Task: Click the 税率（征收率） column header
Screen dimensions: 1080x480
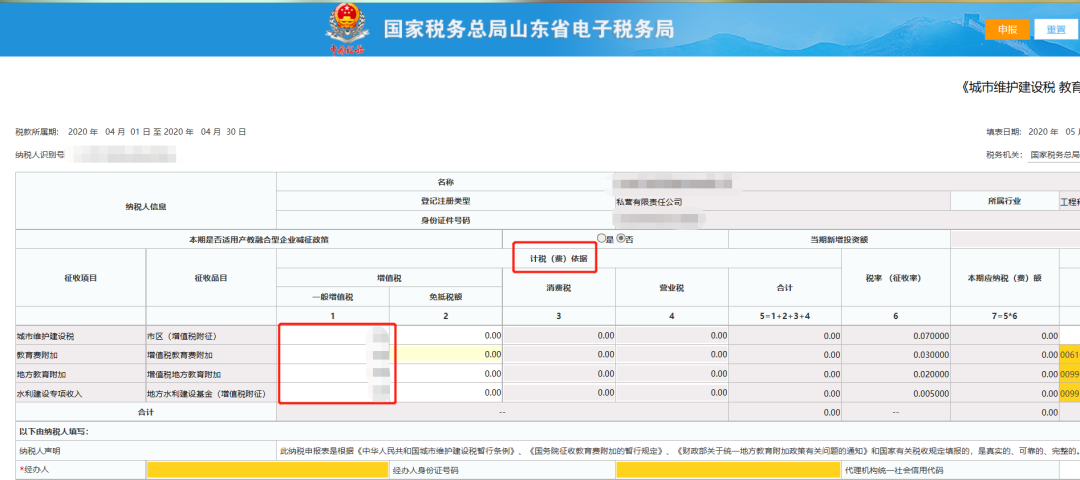Action: point(895,278)
